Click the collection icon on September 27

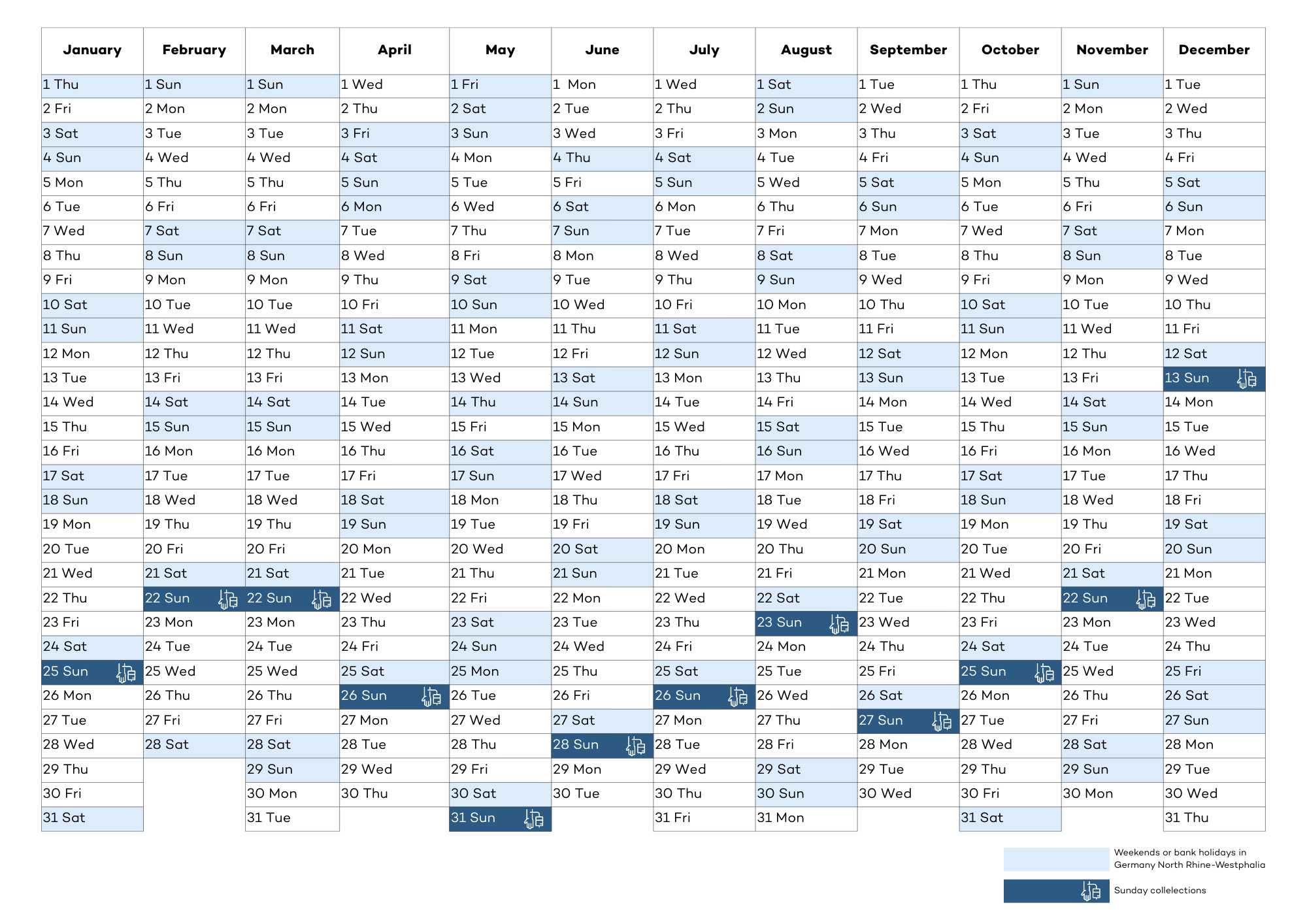pyautogui.click(x=942, y=721)
